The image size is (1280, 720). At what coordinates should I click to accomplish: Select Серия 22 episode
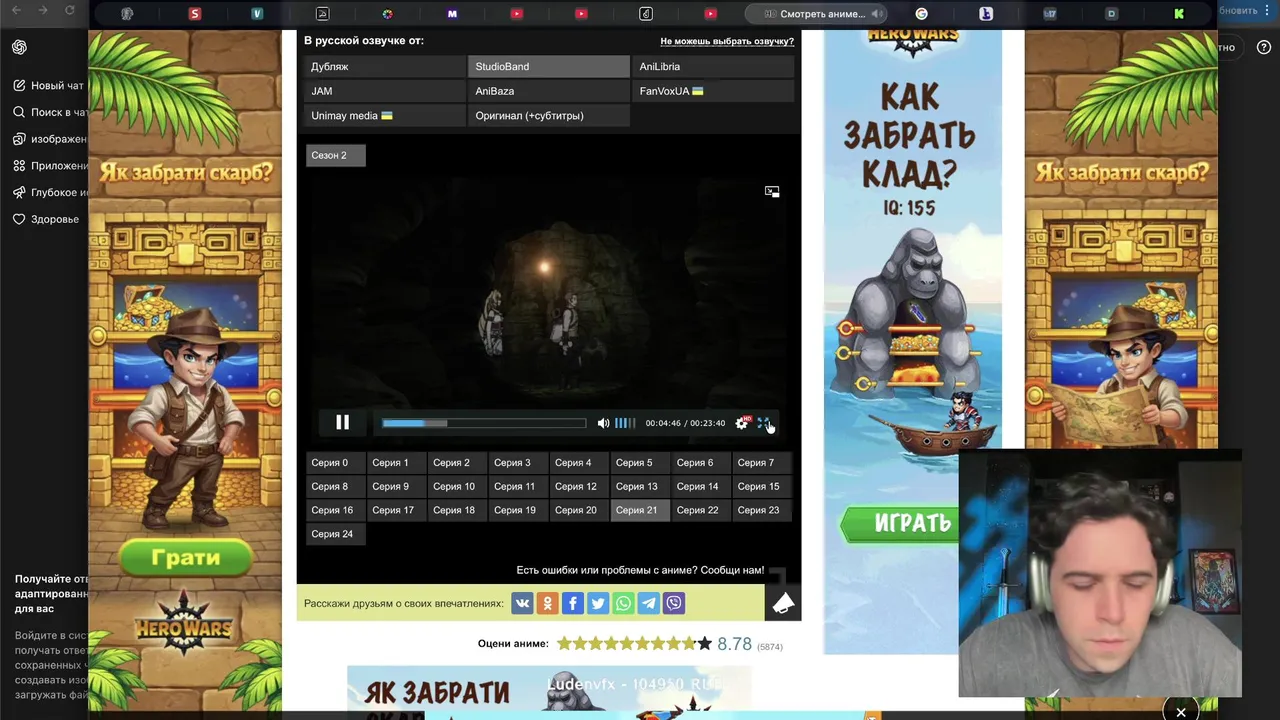point(699,510)
